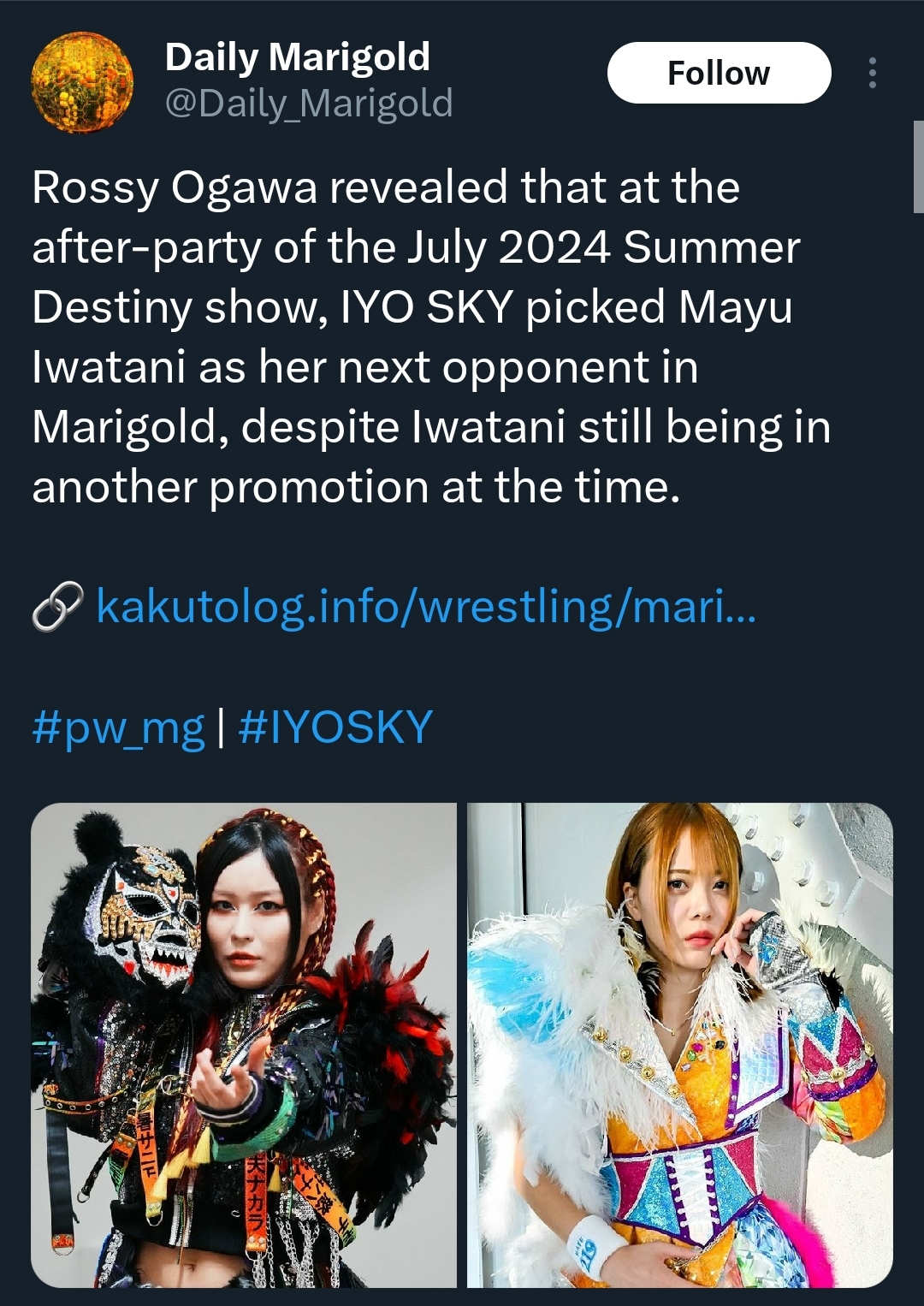Image resolution: width=924 pixels, height=1306 pixels.
Task: Open the Daily Marigold profile avatar
Action: click(x=82, y=82)
